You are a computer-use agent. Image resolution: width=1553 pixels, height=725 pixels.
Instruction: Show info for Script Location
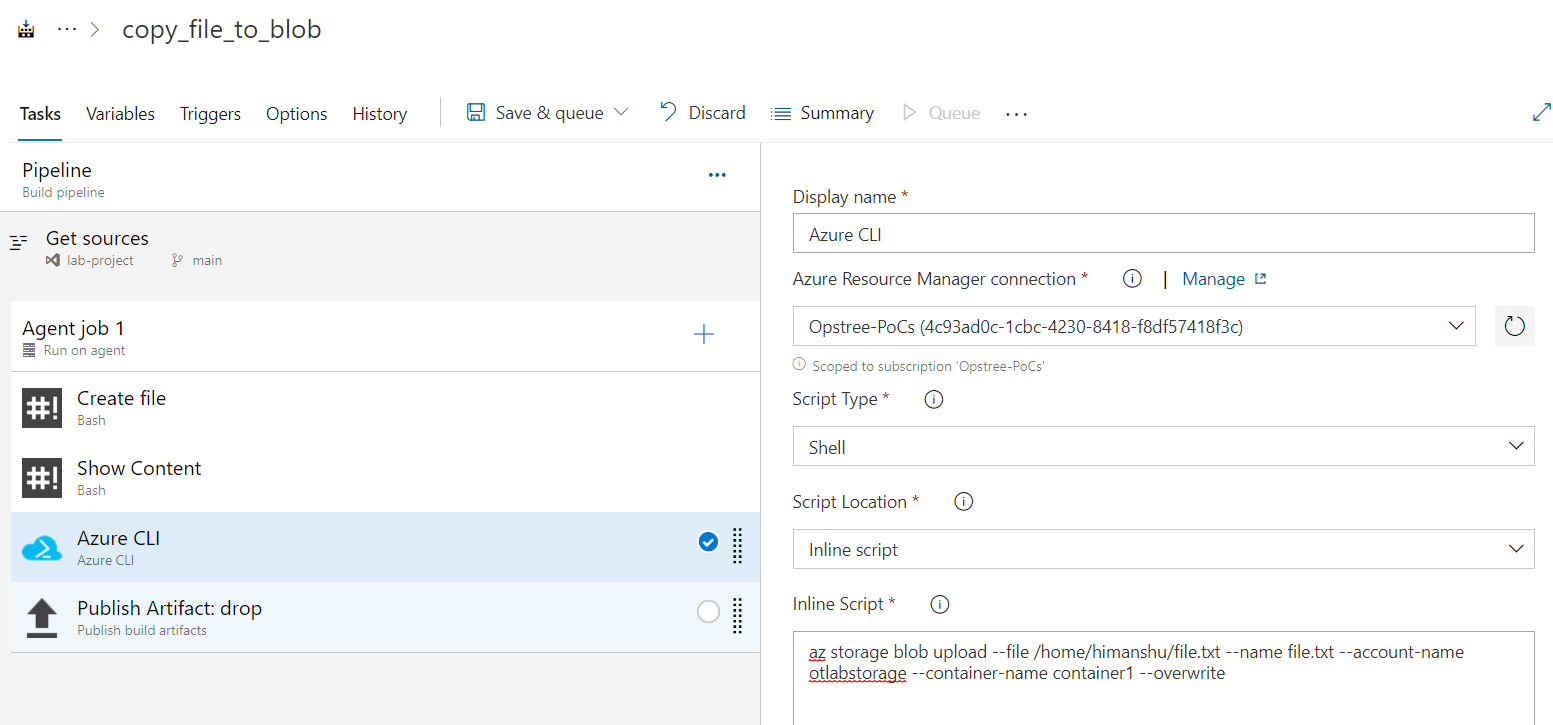click(964, 502)
